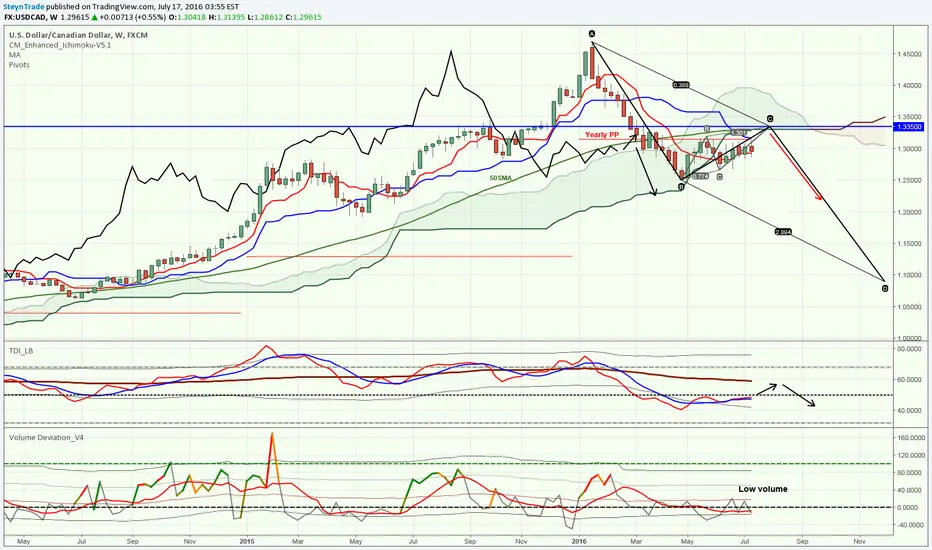Click the 1.40000 price axis value
Image resolution: width=932 pixels, height=550 pixels.
click(909, 86)
